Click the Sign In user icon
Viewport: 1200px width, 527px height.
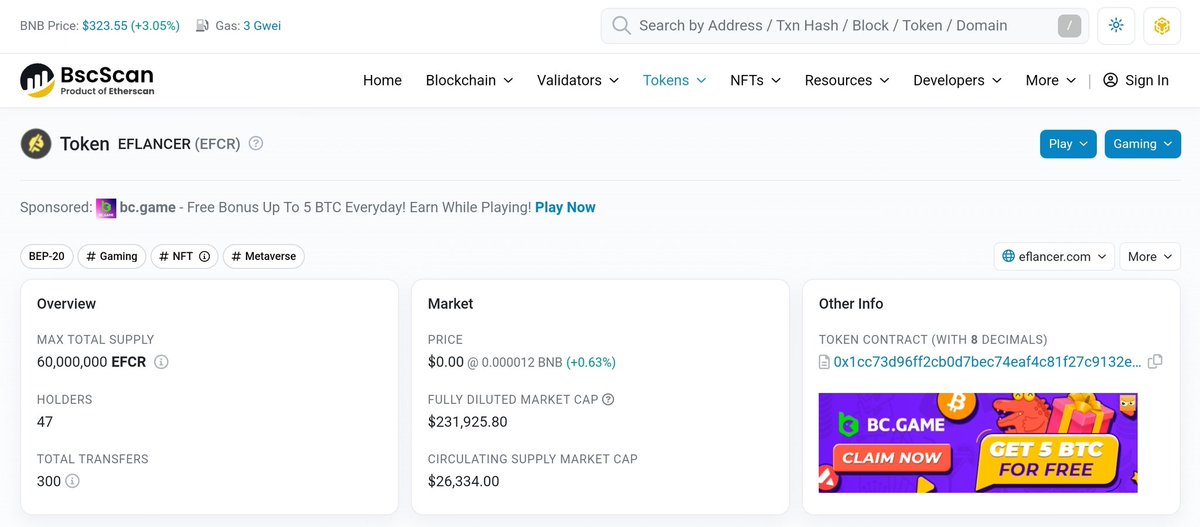1110,80
